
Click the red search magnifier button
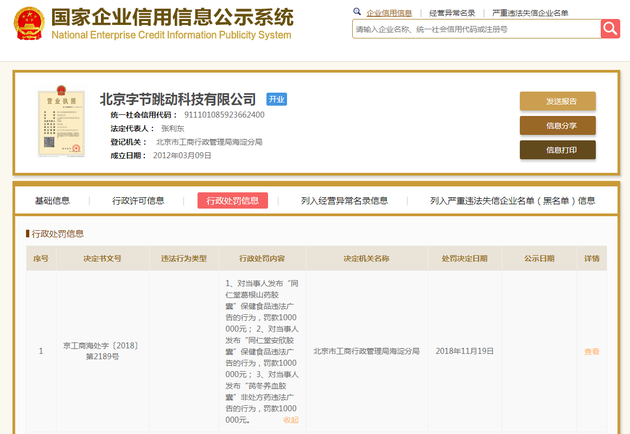(x=610, y=29)
